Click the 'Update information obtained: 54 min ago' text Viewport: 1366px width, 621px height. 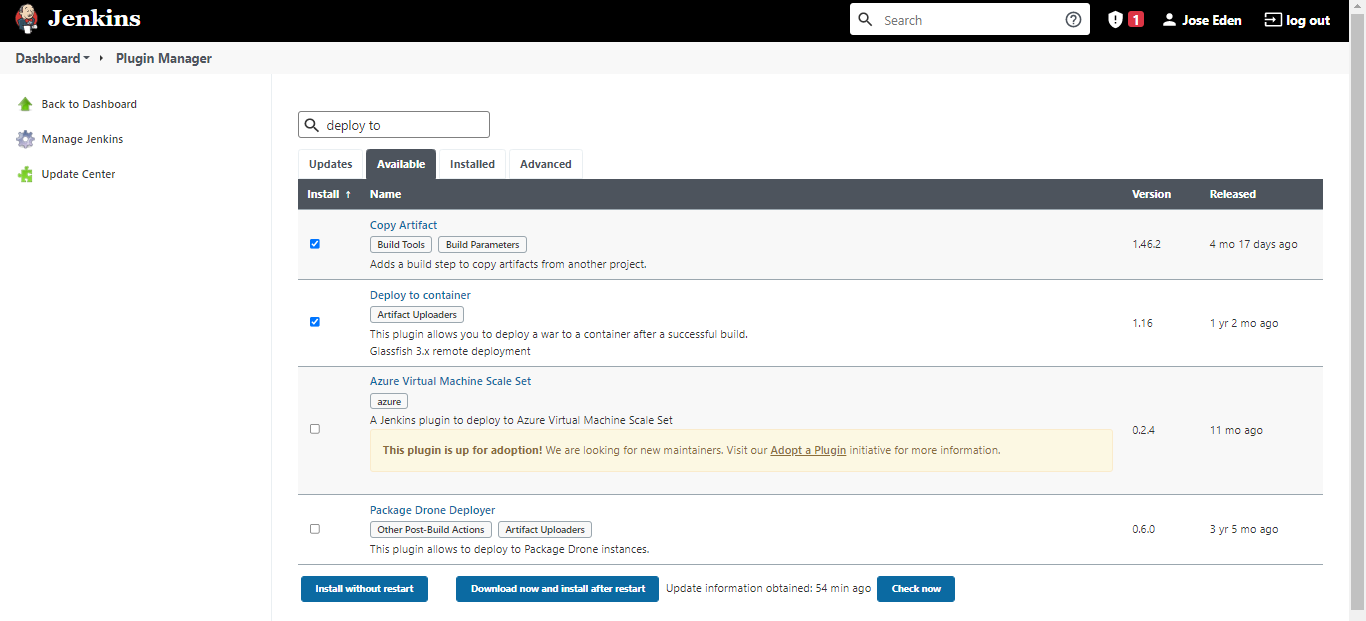pos(768,589)
